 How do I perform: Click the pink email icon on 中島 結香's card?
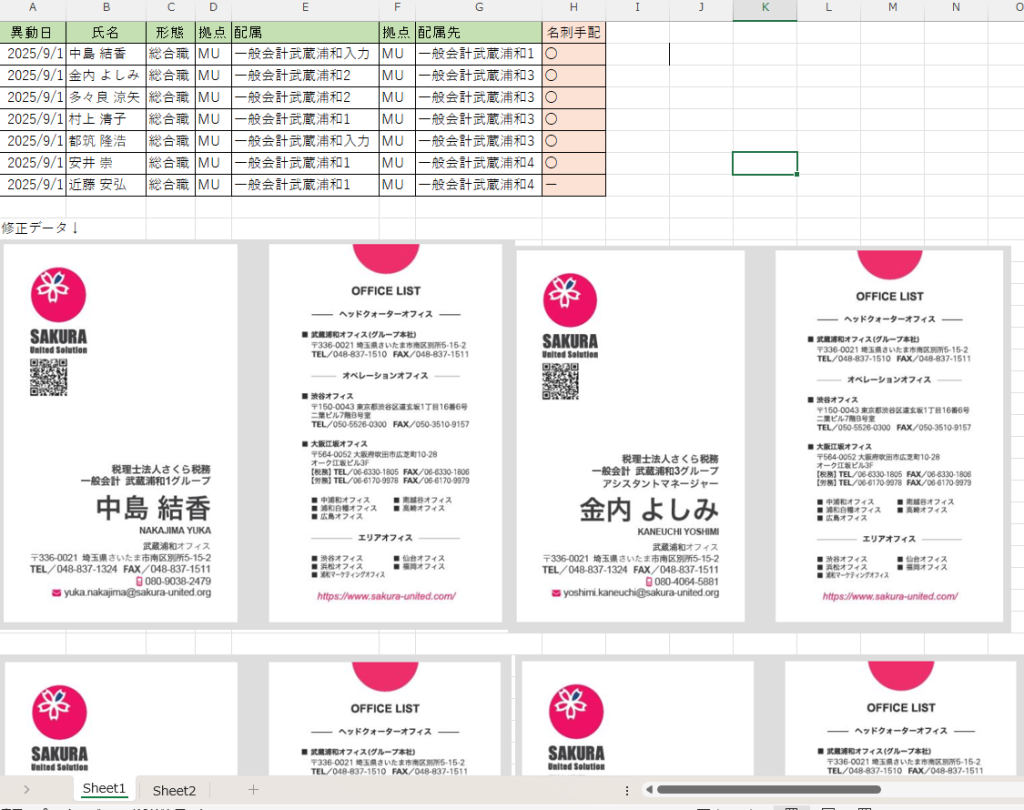click(56, 593)
